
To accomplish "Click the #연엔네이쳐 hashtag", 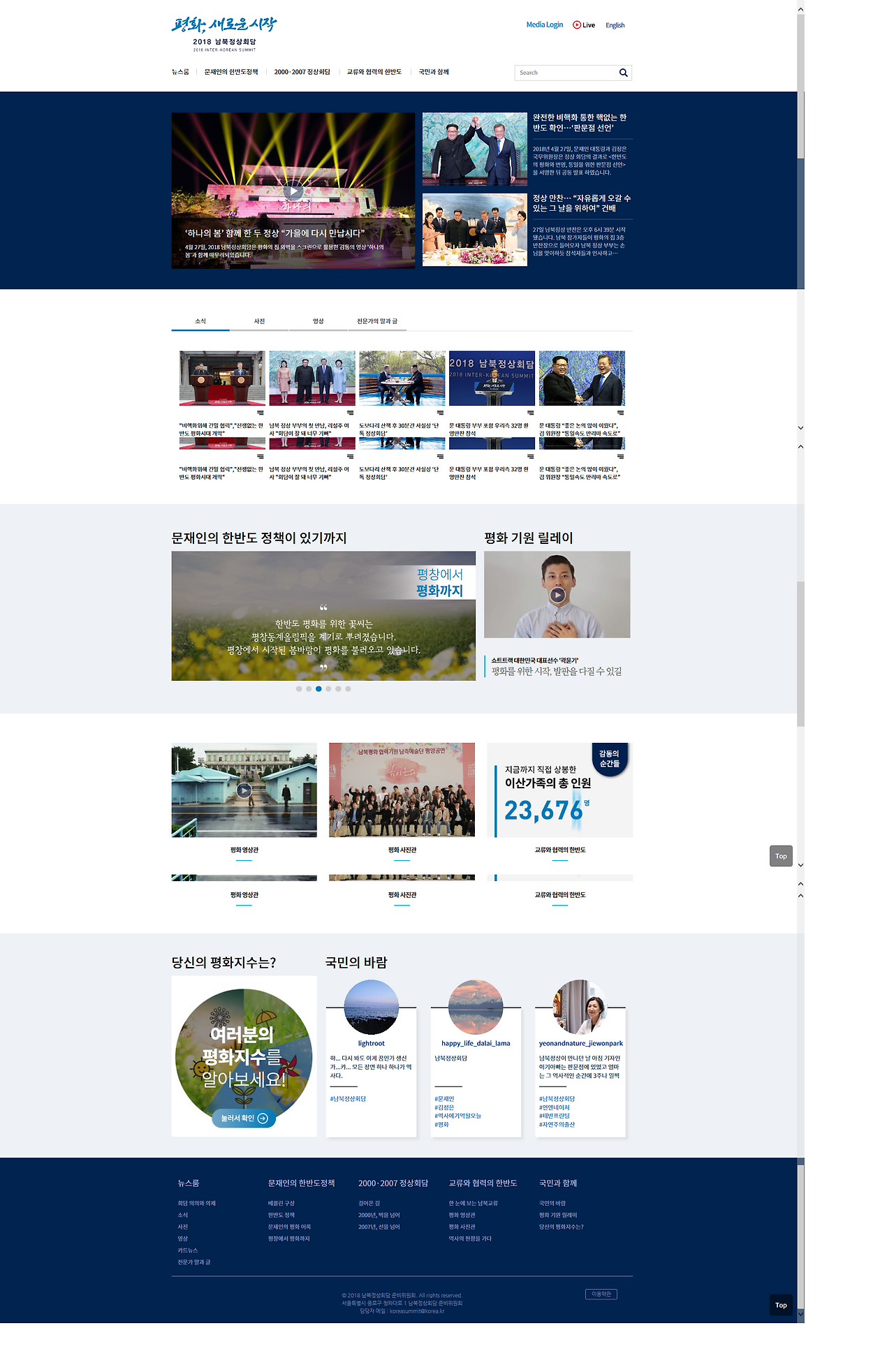I will 555,1107.
